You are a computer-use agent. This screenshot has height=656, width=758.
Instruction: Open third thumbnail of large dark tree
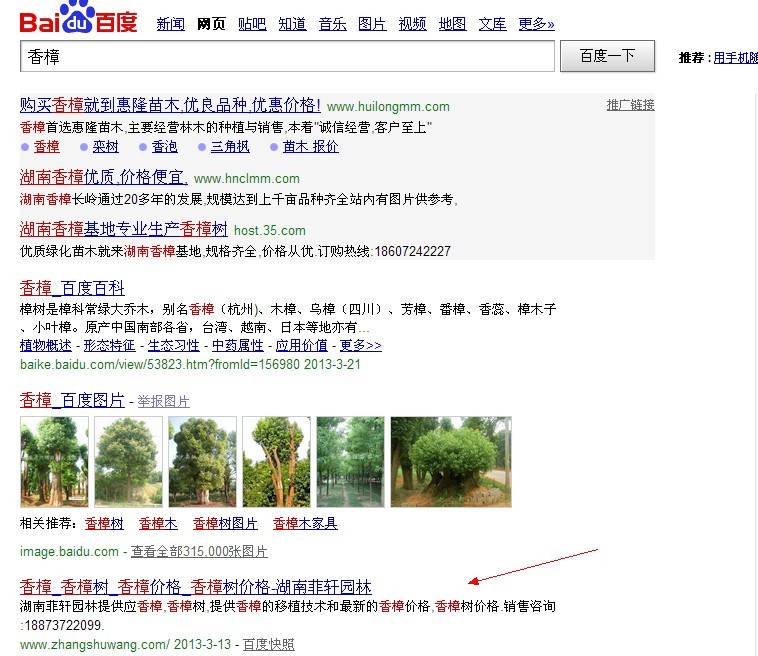tap(203, 462)
